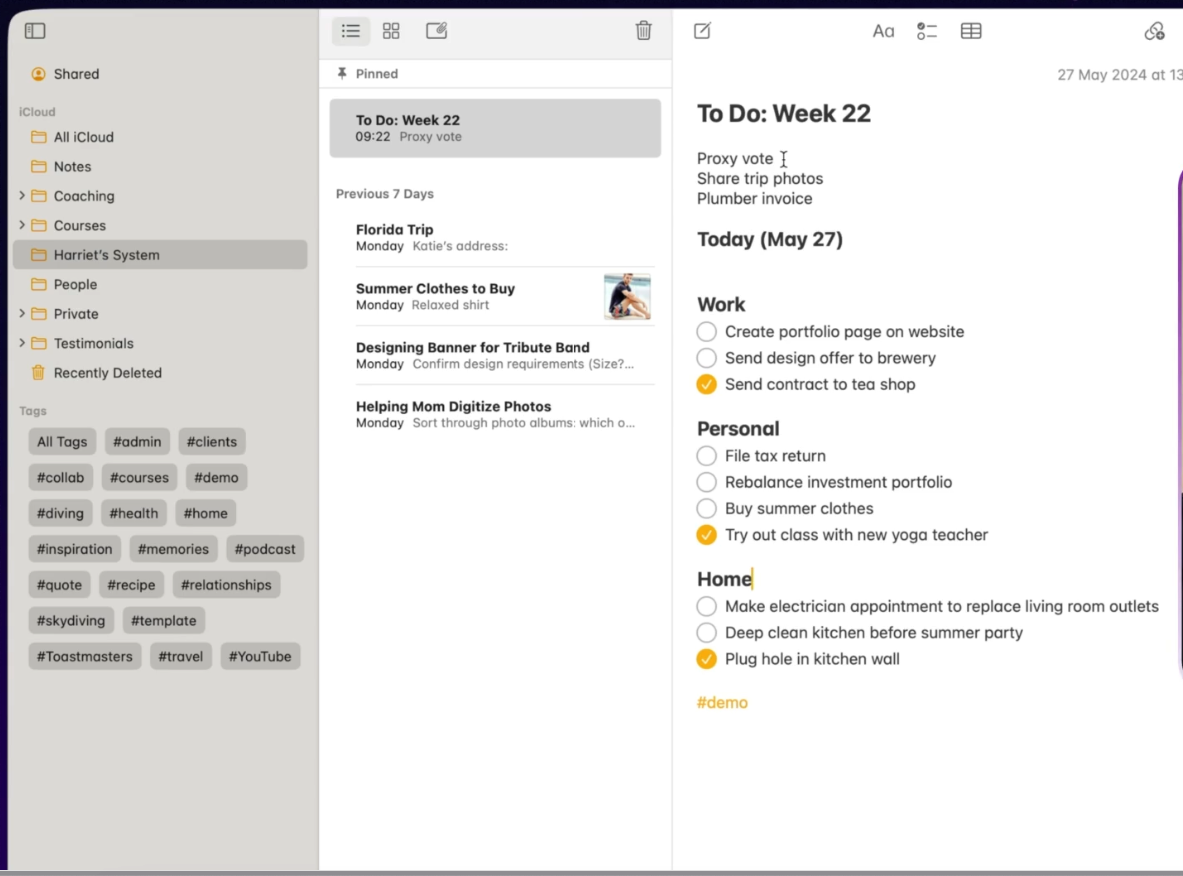Screen dimensions: 1183x876
Task: Expand the Courses folder
Action: coord(22,225)
